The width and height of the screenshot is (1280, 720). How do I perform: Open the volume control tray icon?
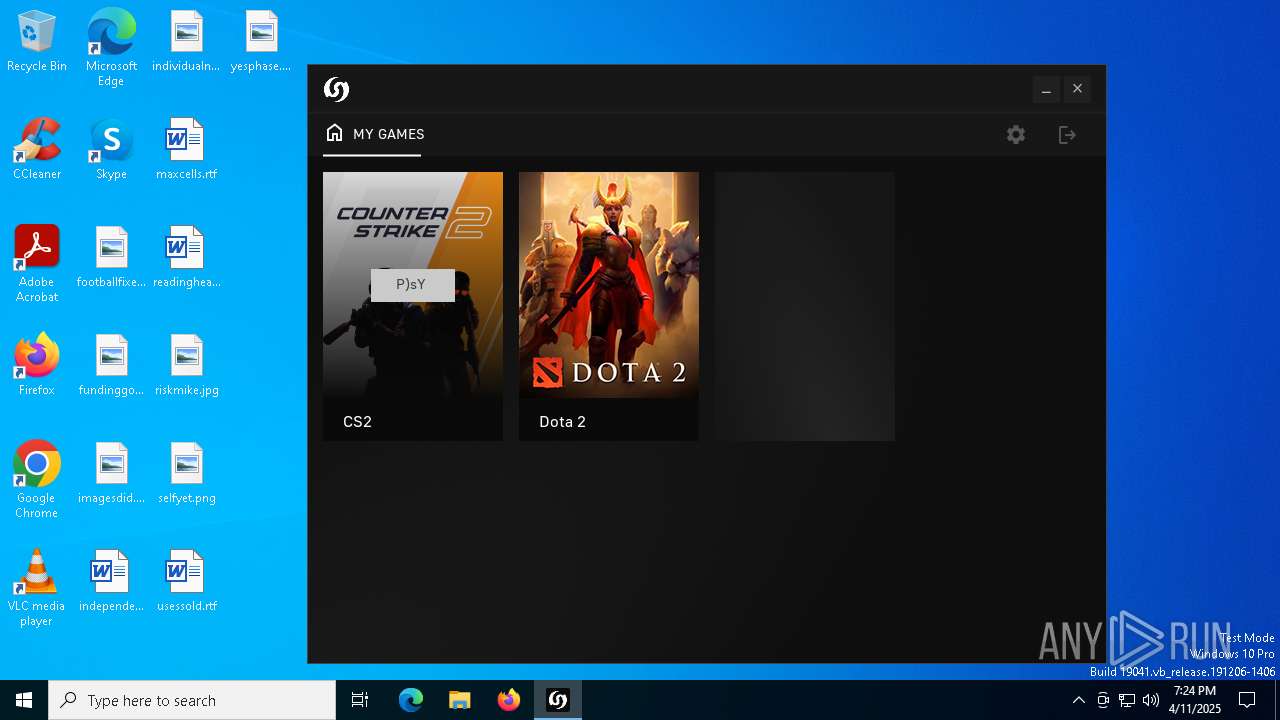(1151, 700)
